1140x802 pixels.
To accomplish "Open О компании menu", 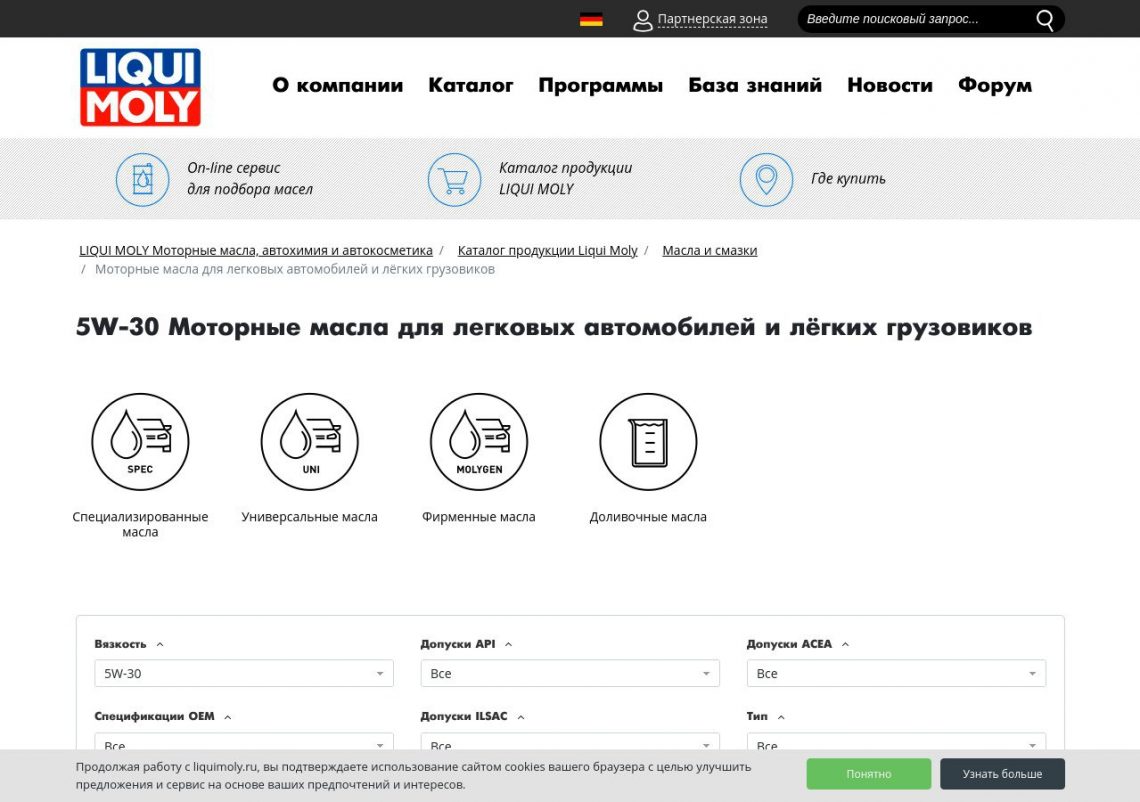I will [x=337, y=85].
